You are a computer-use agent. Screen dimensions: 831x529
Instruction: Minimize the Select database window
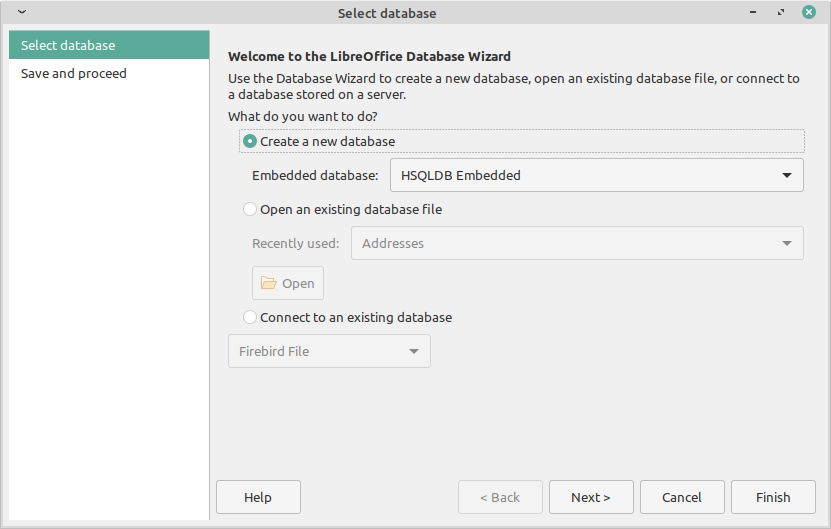point(752,13)
